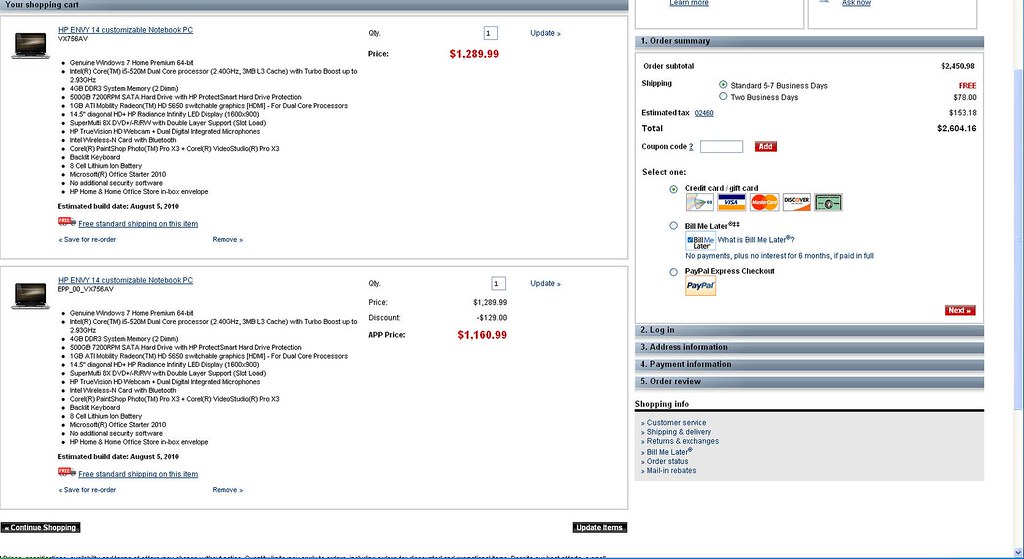Click the red Next button
The image size is (1024, 559).
tap(960, 310)
